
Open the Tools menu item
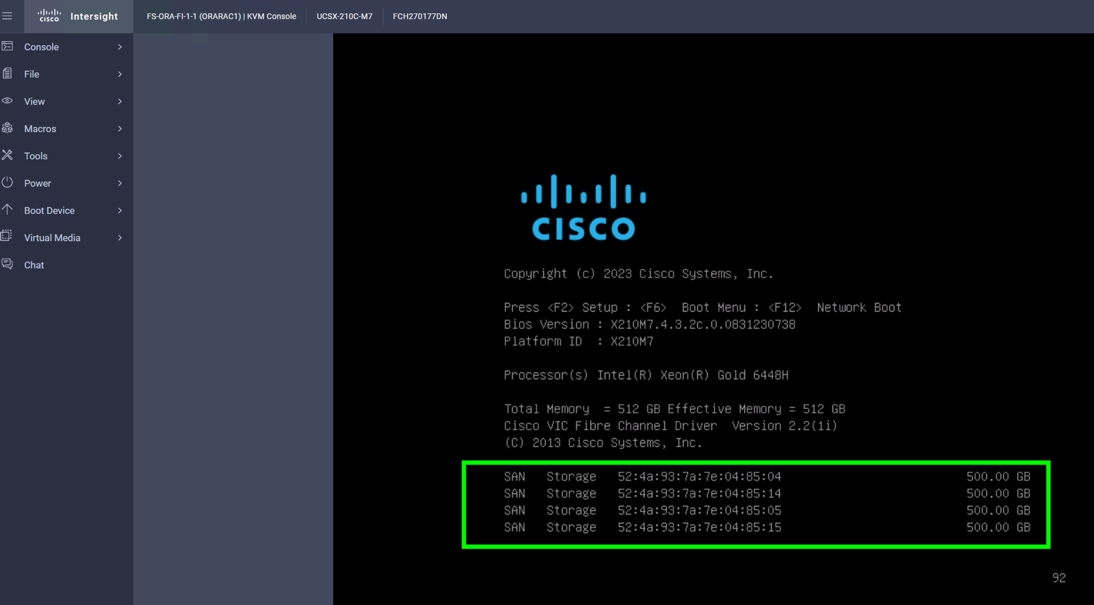point(66,156)
